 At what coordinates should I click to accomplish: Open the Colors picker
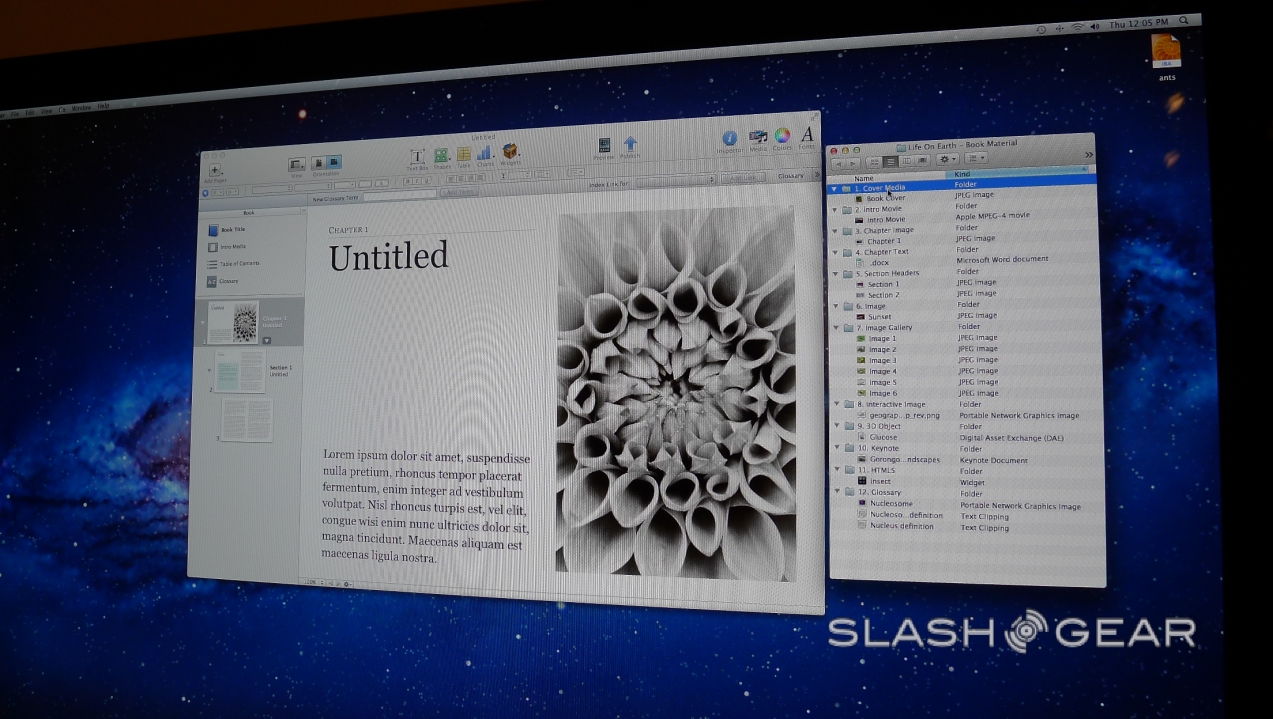pos(782,136)
